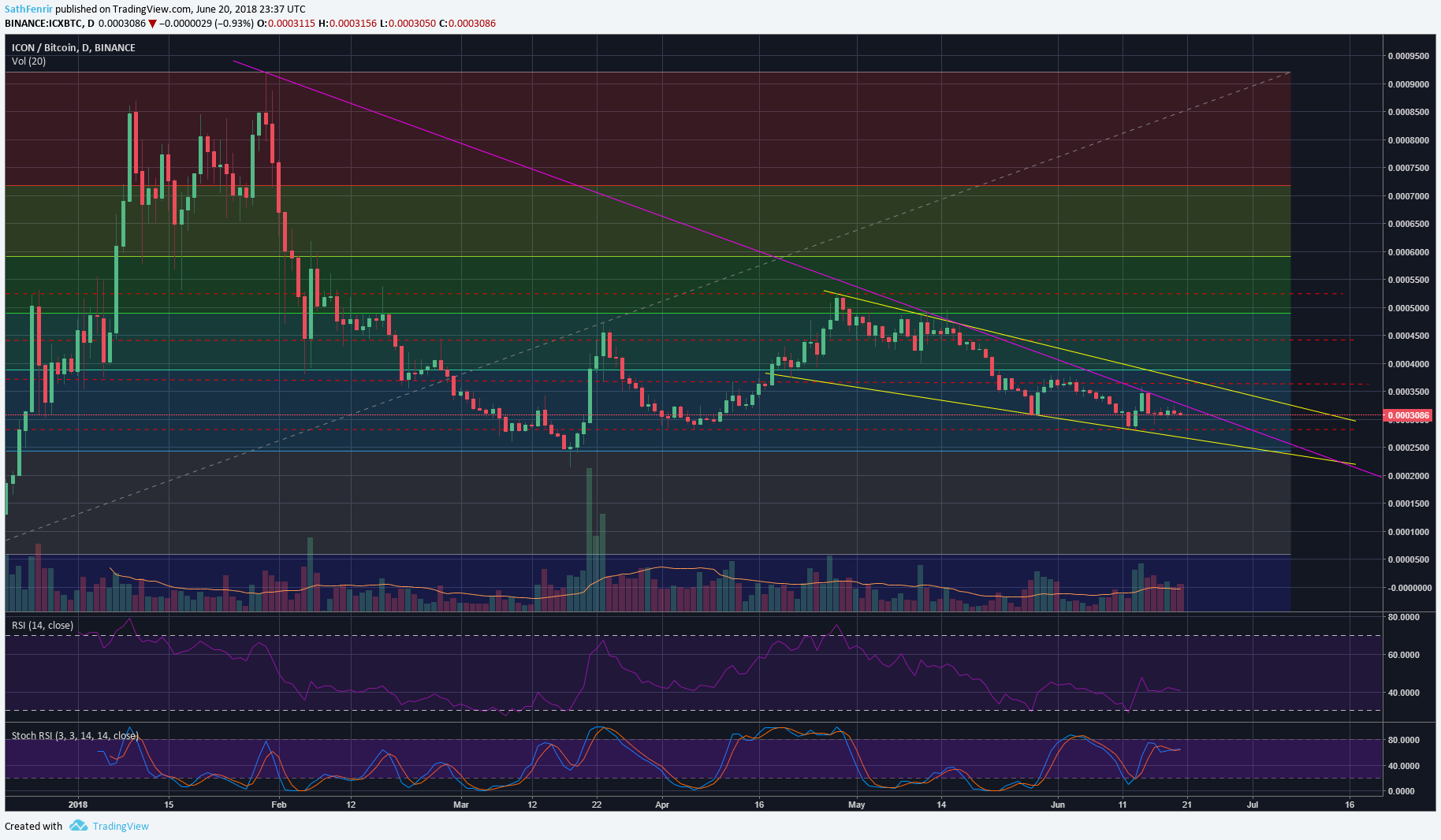Click the Apr label on time axis
1441x840 pixels.
(x=662, y=805)
